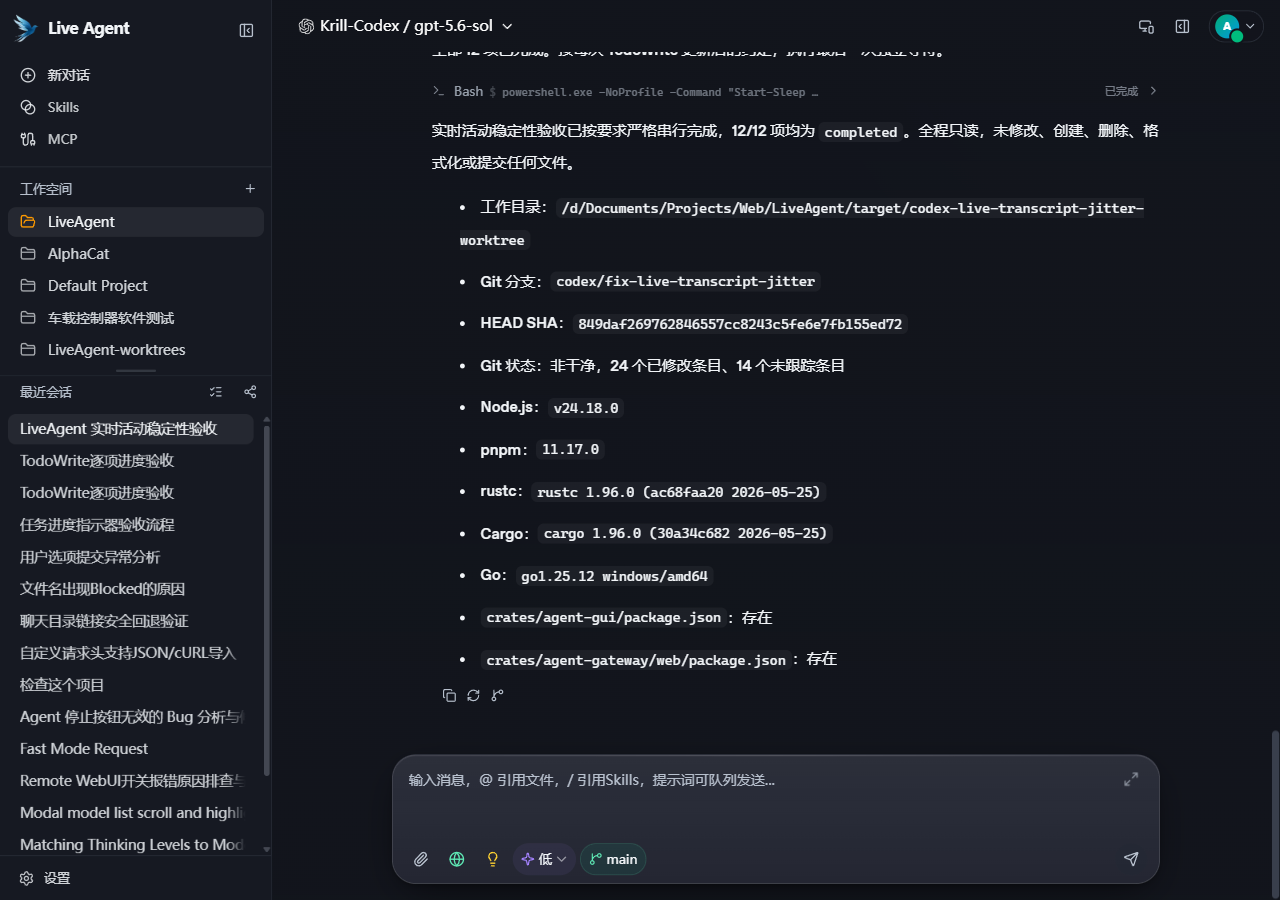
Task: Click the completed status code chip
Action: [861, 132]
